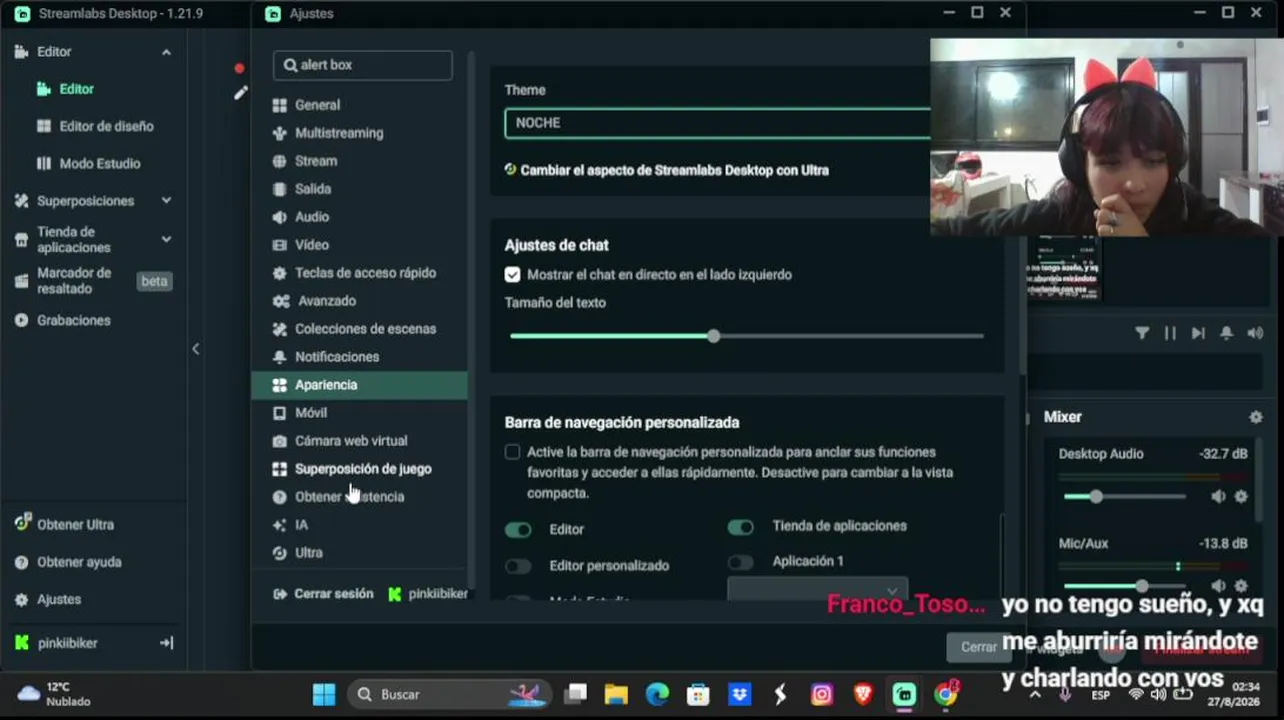
Task: Turn on the Aplicación 1 toggle
Action: pyautogui.click(x=741, y=562)
